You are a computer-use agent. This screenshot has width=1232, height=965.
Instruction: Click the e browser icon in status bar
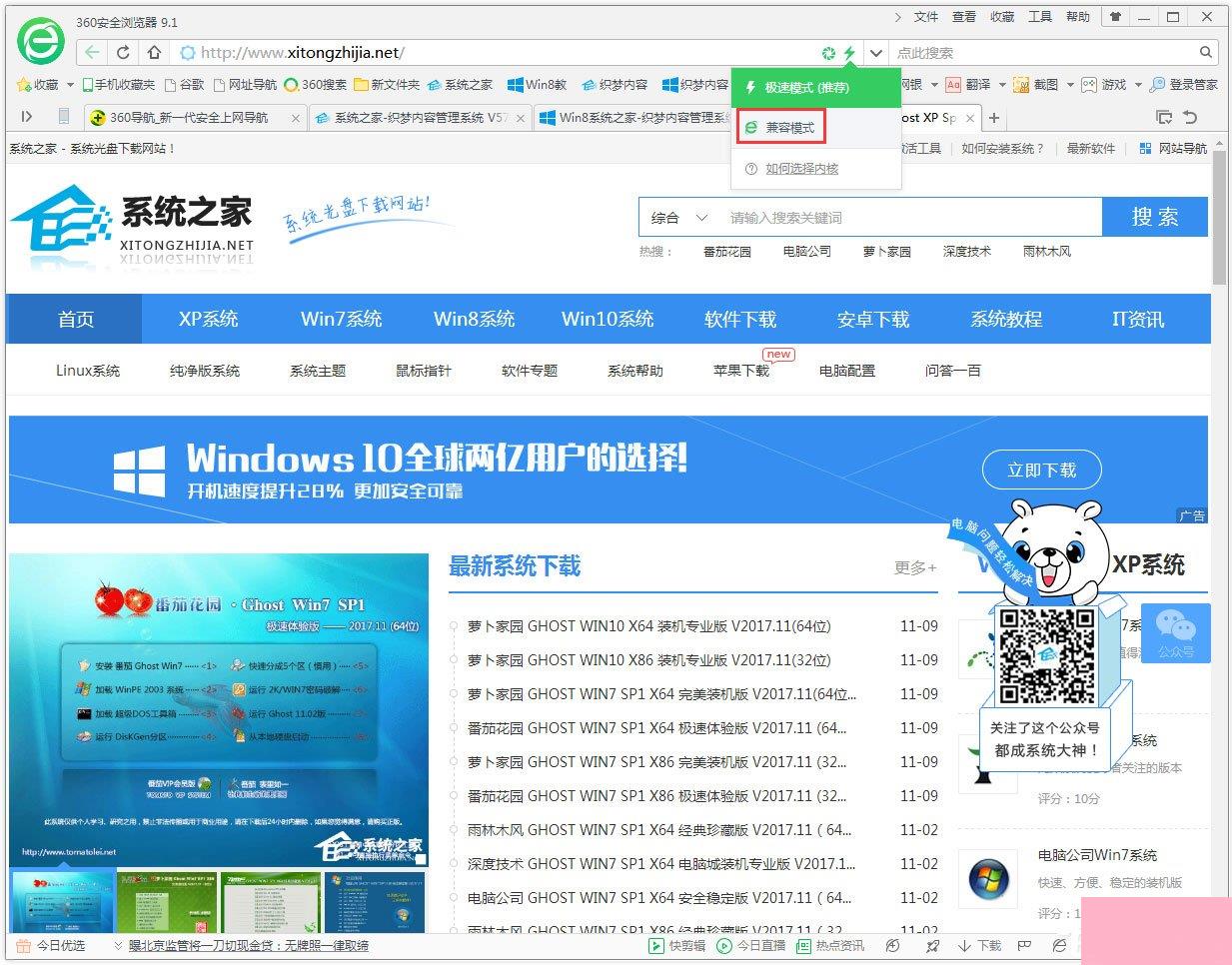pyautogui.click(x=1060, y=945)
